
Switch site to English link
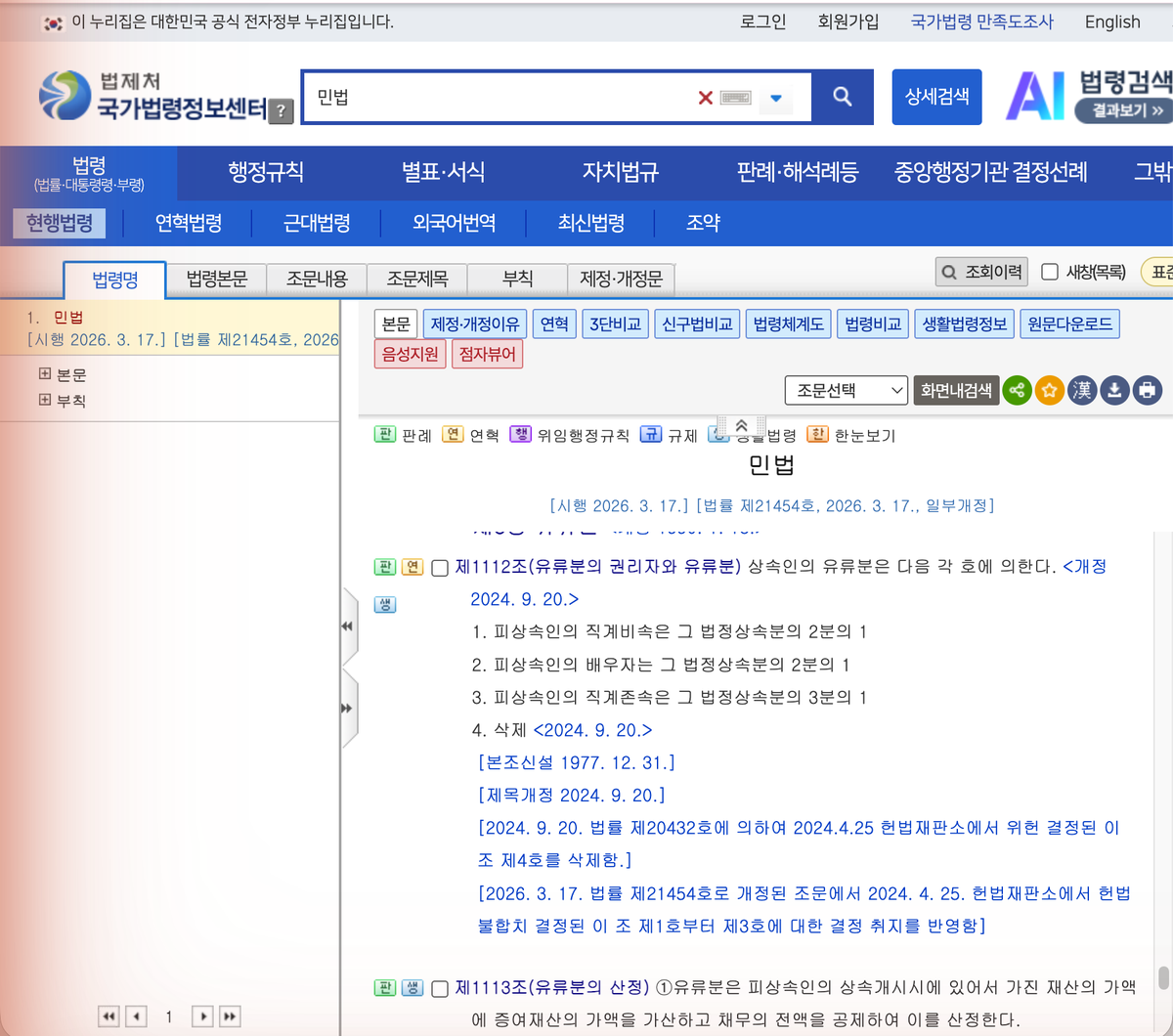(x=1112, y=22)
